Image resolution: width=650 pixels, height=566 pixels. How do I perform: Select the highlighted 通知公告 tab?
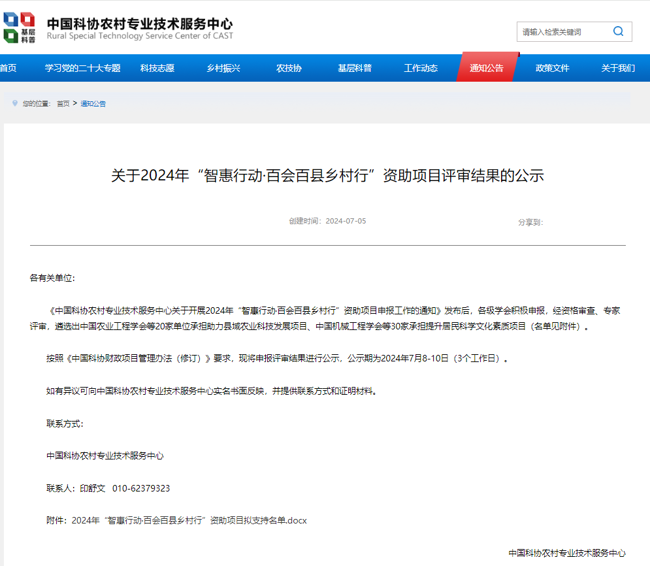coord(487,68)
